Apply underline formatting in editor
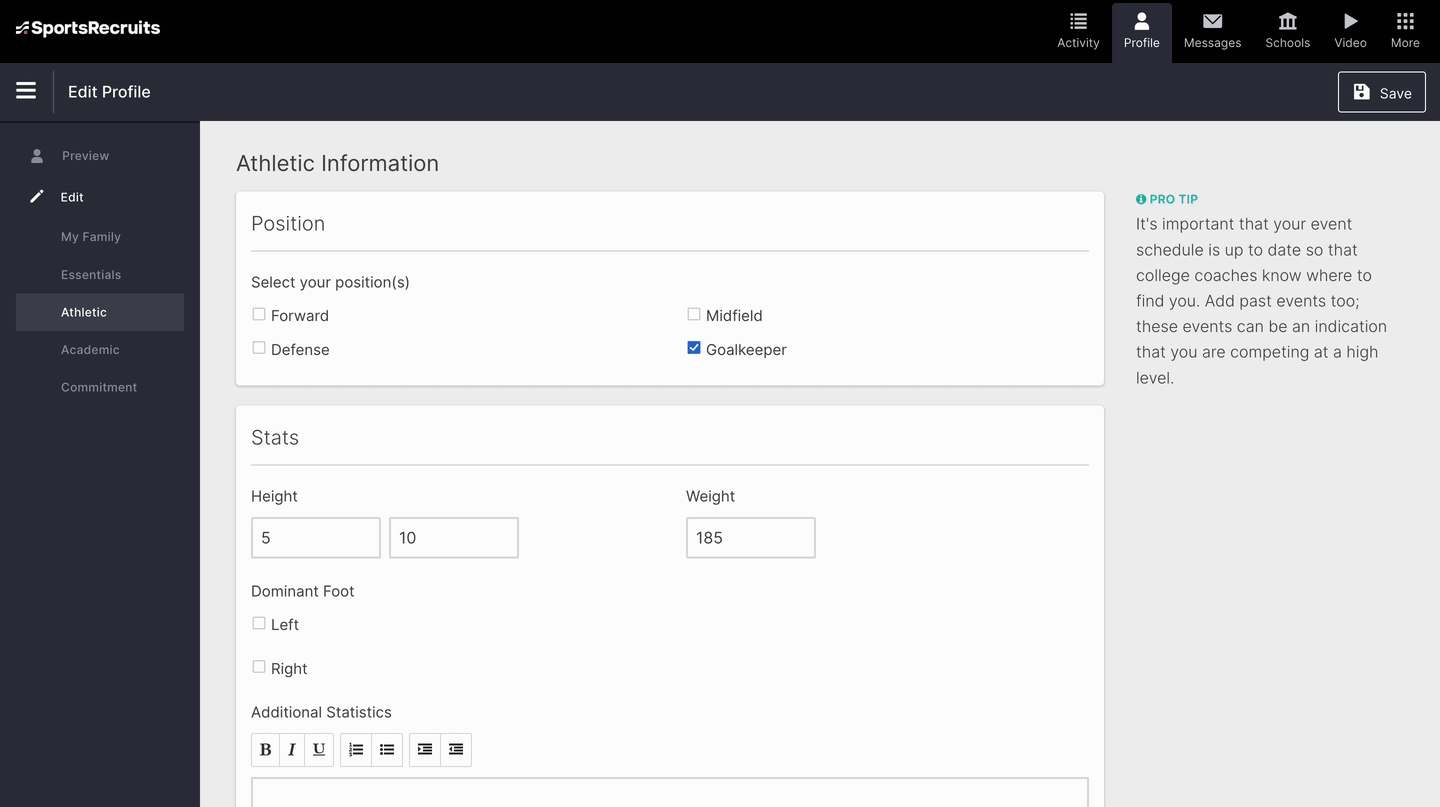1440x807 pixels. click(319, 749)
